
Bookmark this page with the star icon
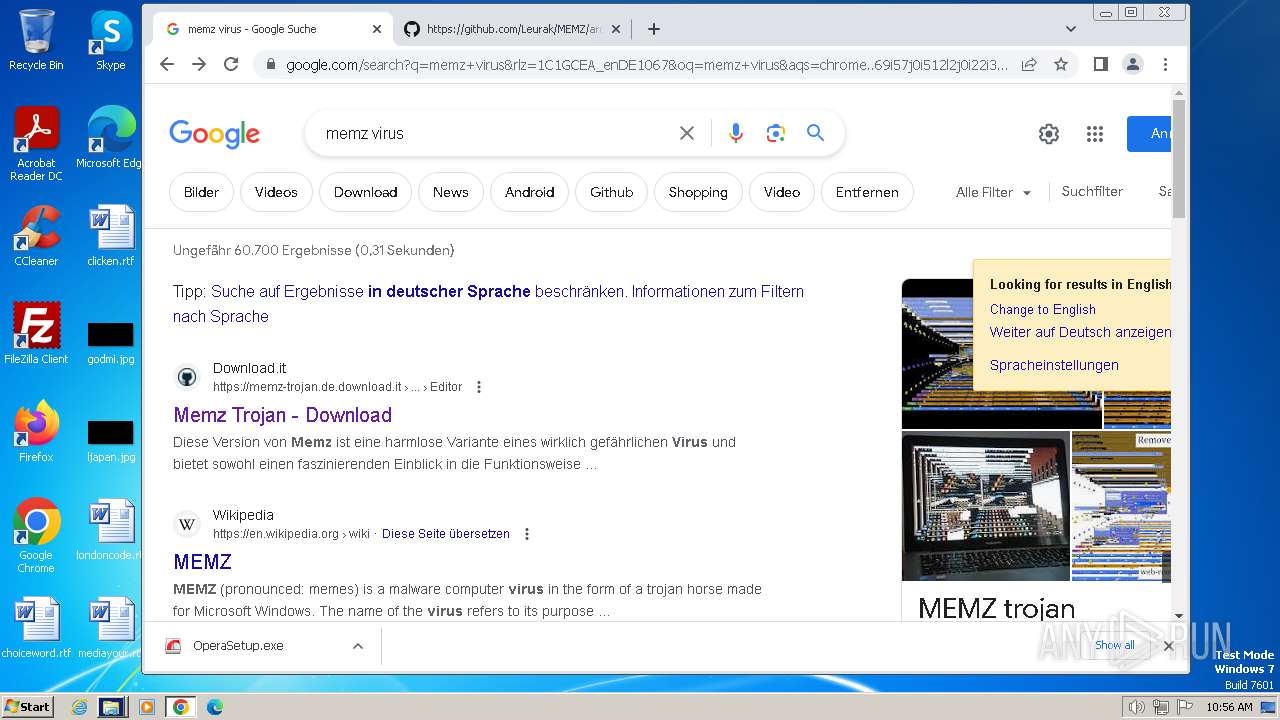point(1061,64)
